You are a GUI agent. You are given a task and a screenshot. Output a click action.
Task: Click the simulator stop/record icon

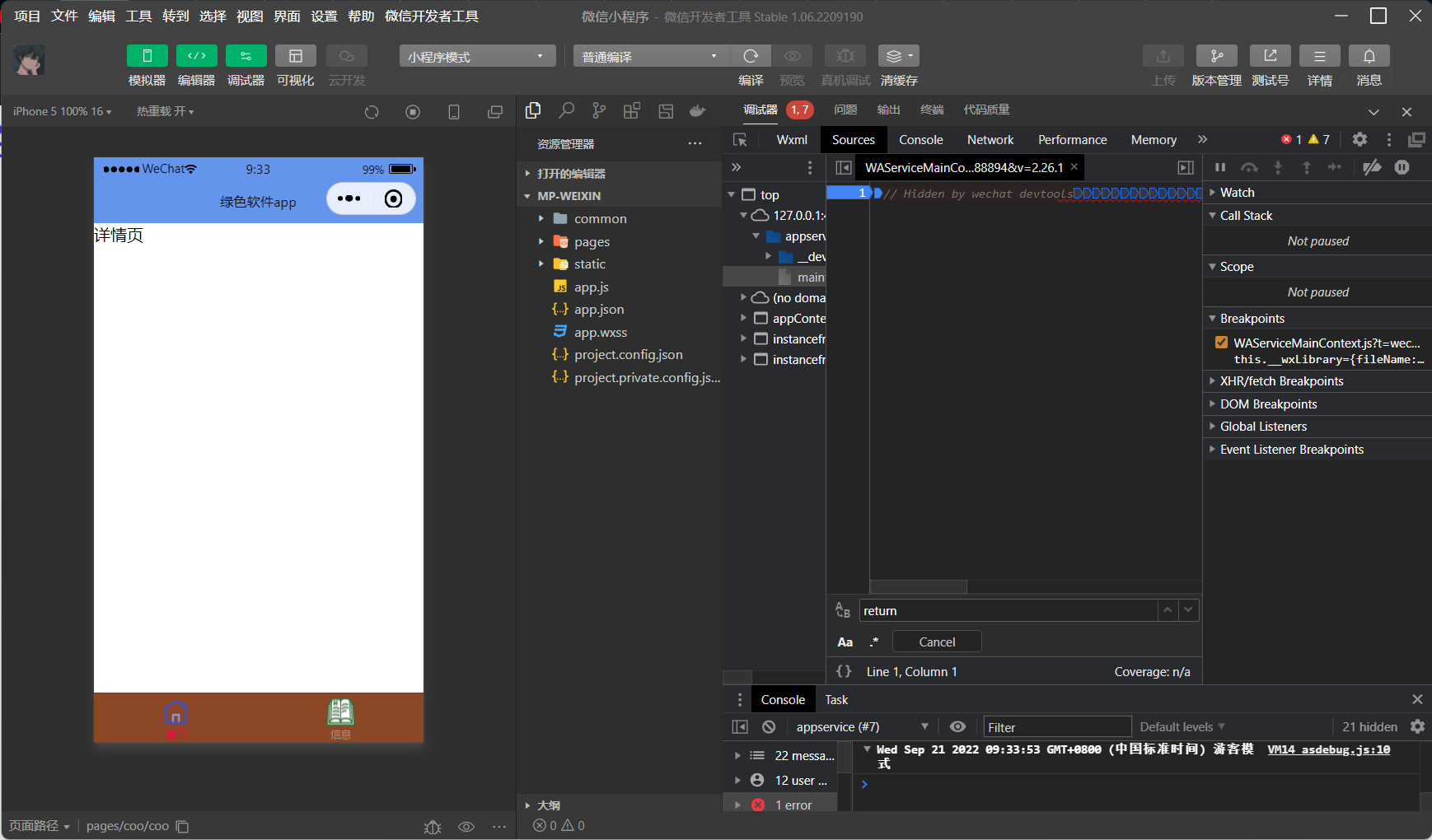pos(413,112)
